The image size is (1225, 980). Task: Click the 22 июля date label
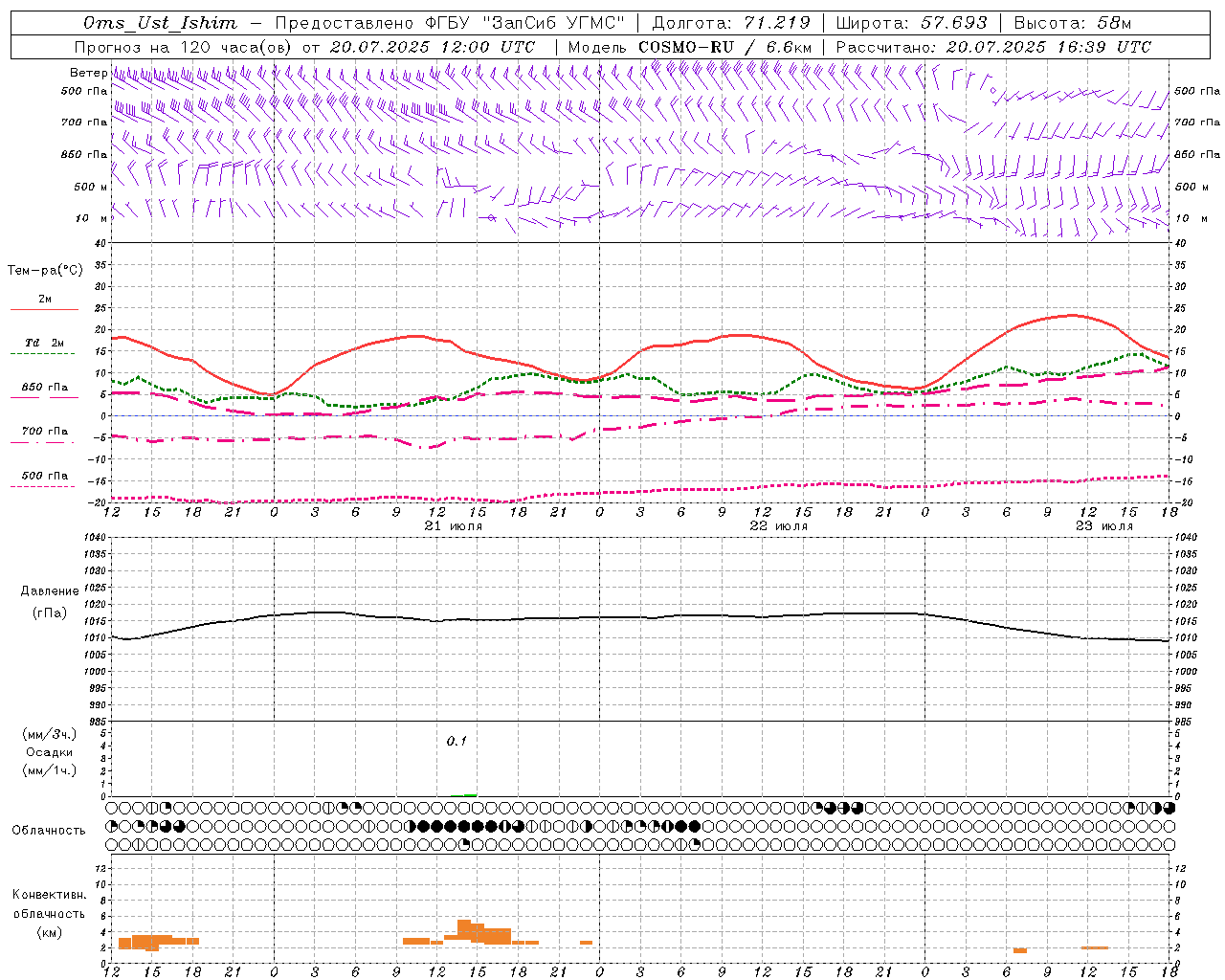point(779,526)
